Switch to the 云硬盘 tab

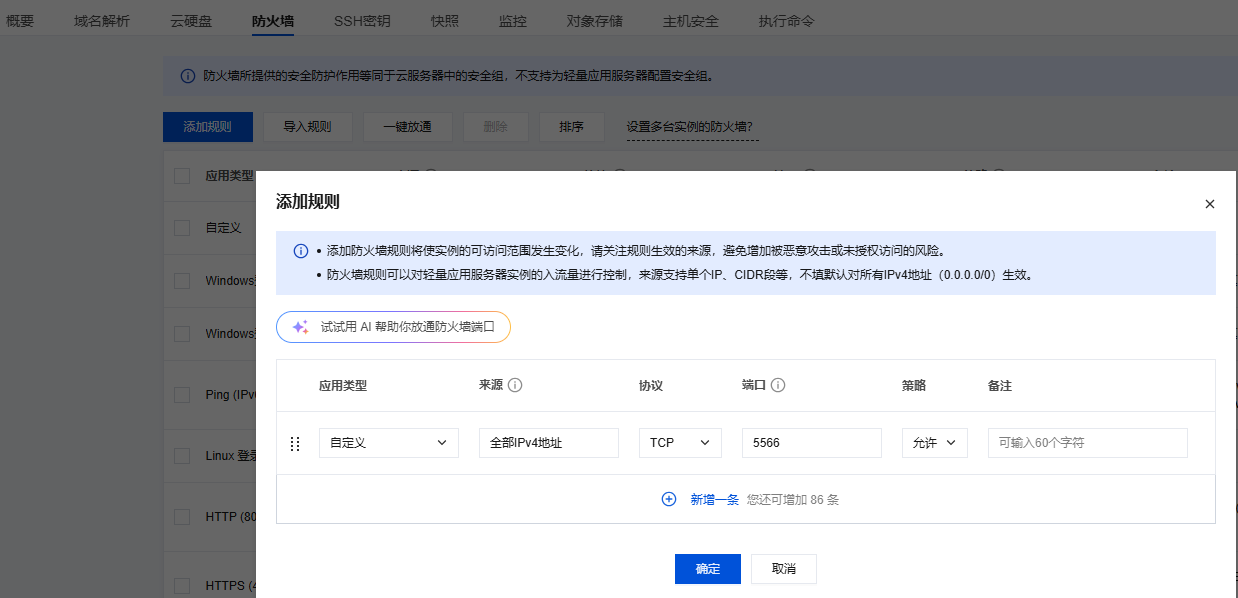tap(191, 20)
